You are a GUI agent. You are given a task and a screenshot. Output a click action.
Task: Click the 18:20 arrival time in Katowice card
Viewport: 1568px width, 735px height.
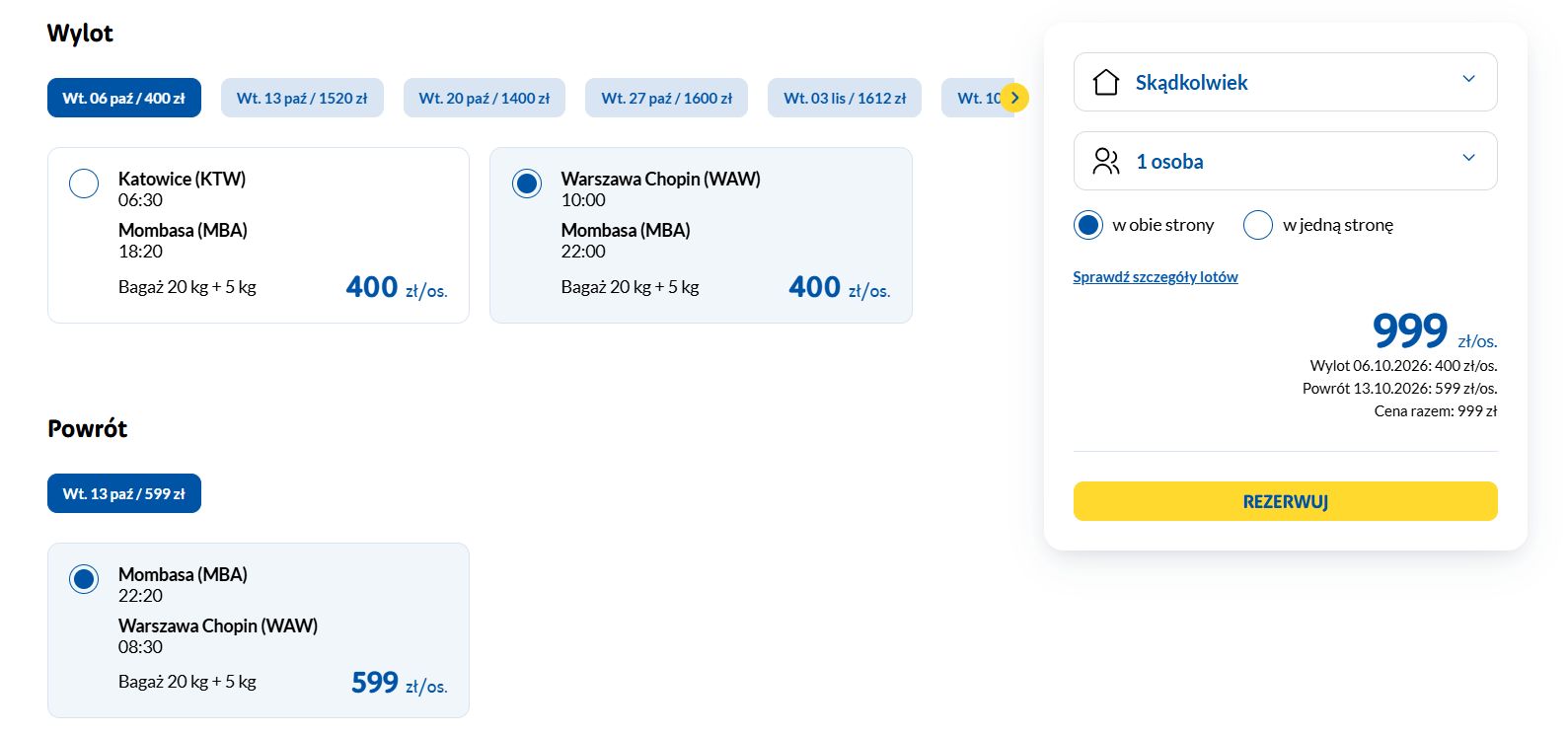tap(140, 252)
